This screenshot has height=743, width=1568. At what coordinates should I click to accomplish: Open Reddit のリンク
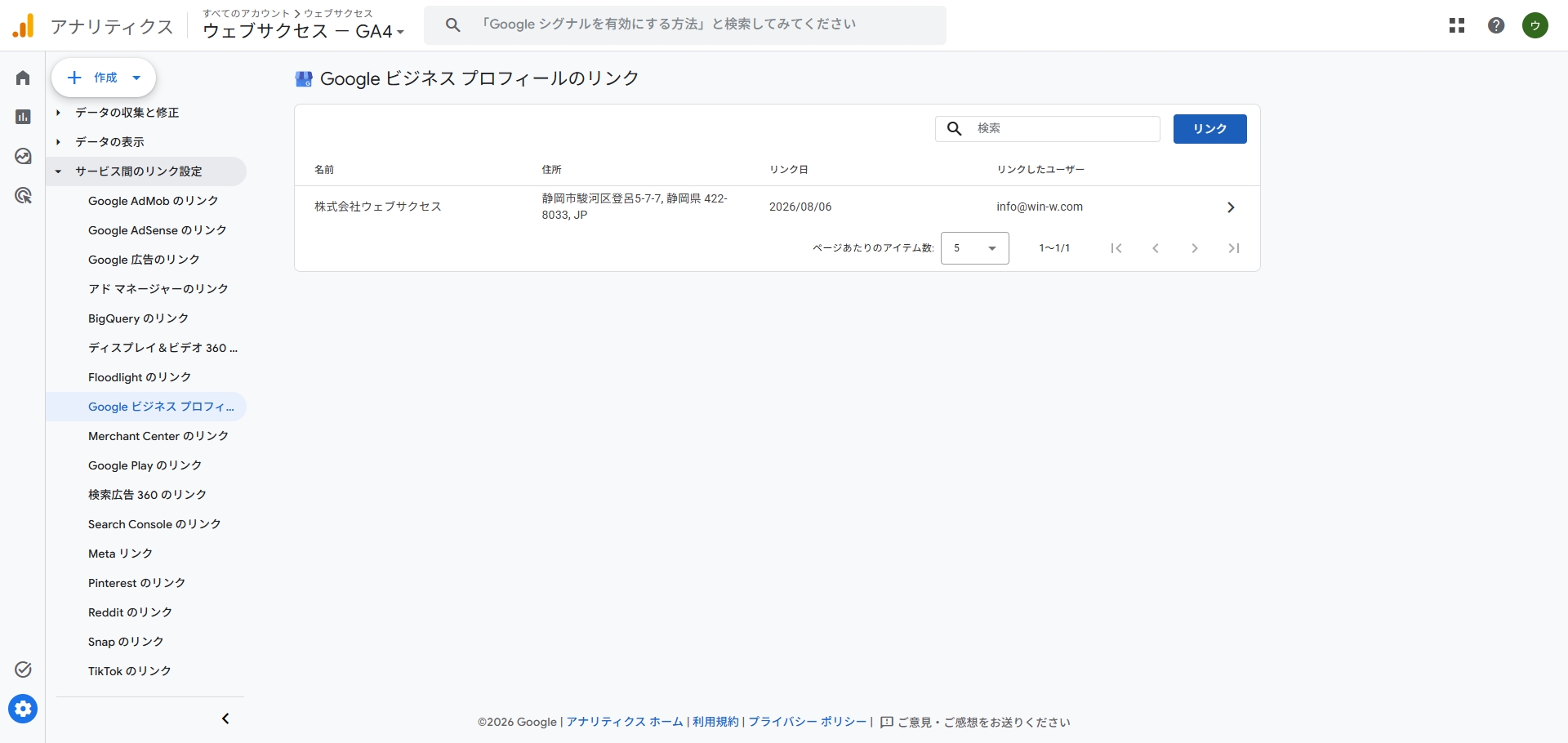[x=131, y=612]
